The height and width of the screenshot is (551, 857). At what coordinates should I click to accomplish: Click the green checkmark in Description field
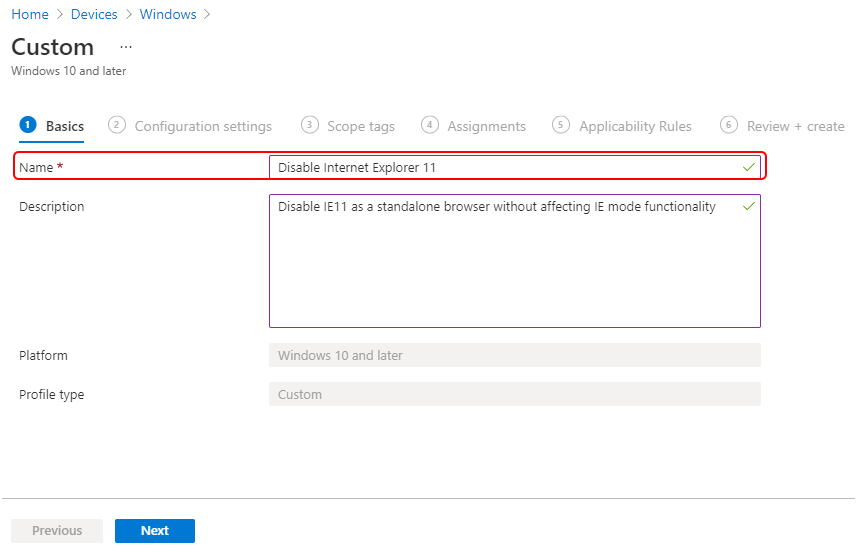click(749, 206)
